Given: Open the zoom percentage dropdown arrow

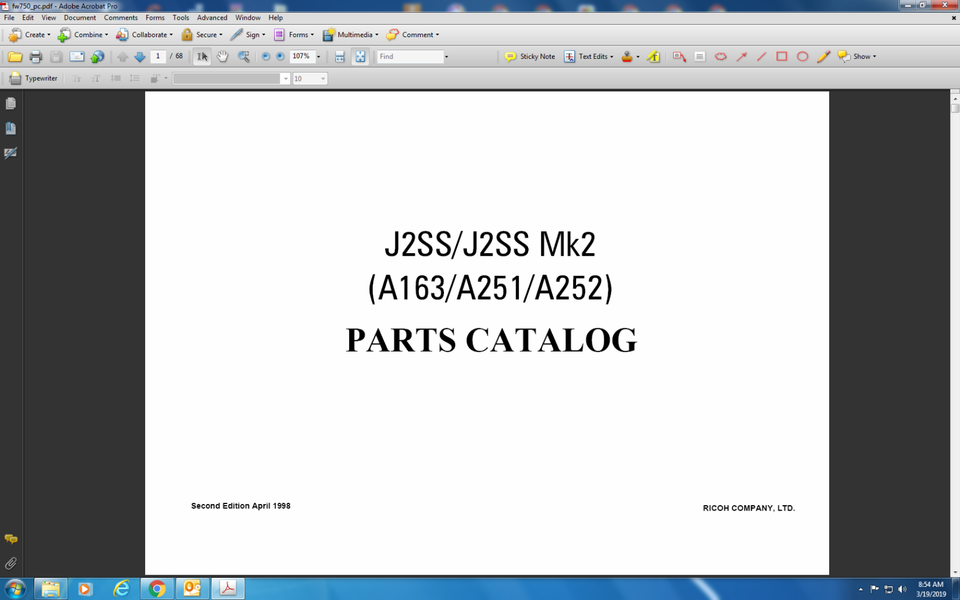Looking at the screenshot, I should point(318,57).
